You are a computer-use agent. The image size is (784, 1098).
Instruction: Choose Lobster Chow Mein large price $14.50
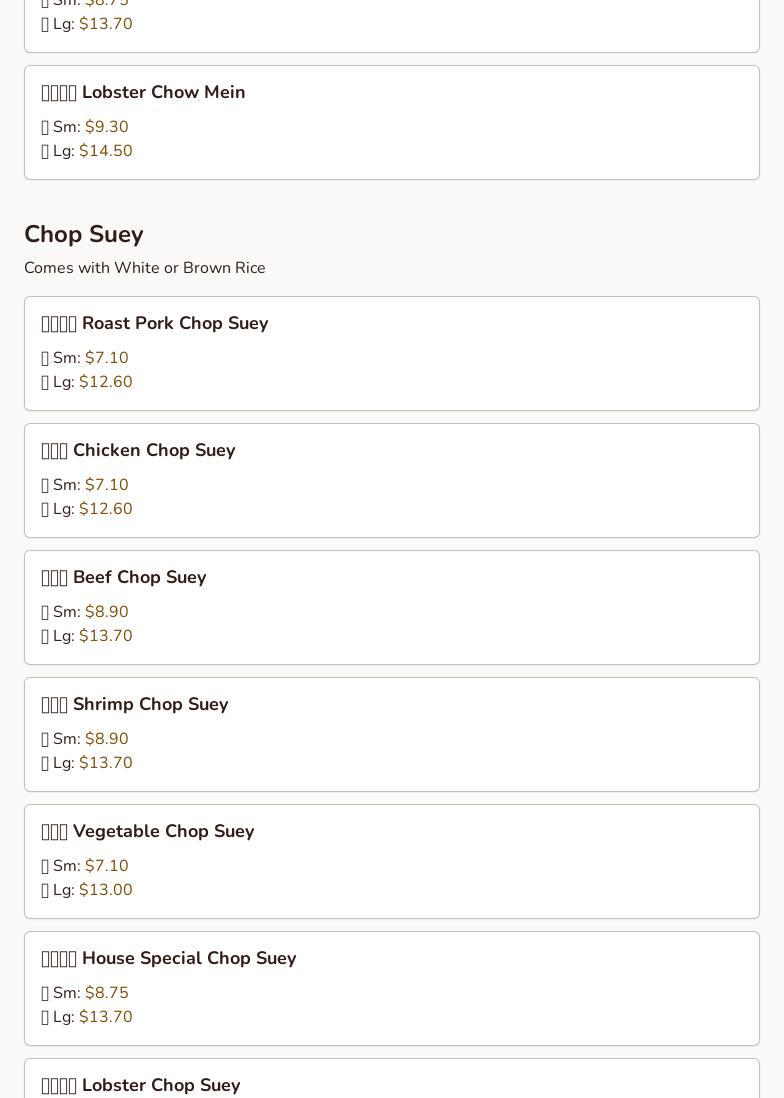tap(105, 151)
